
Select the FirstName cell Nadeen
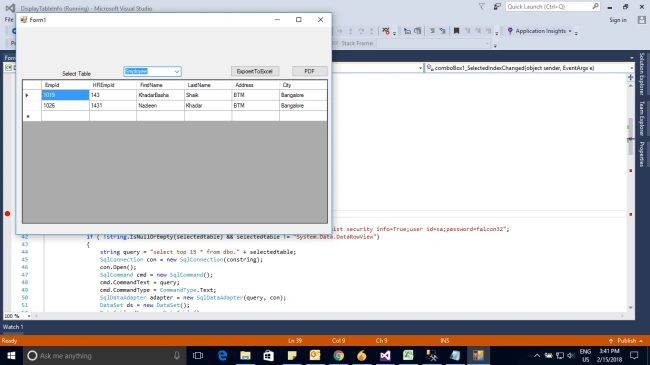(x=160, y=106)
